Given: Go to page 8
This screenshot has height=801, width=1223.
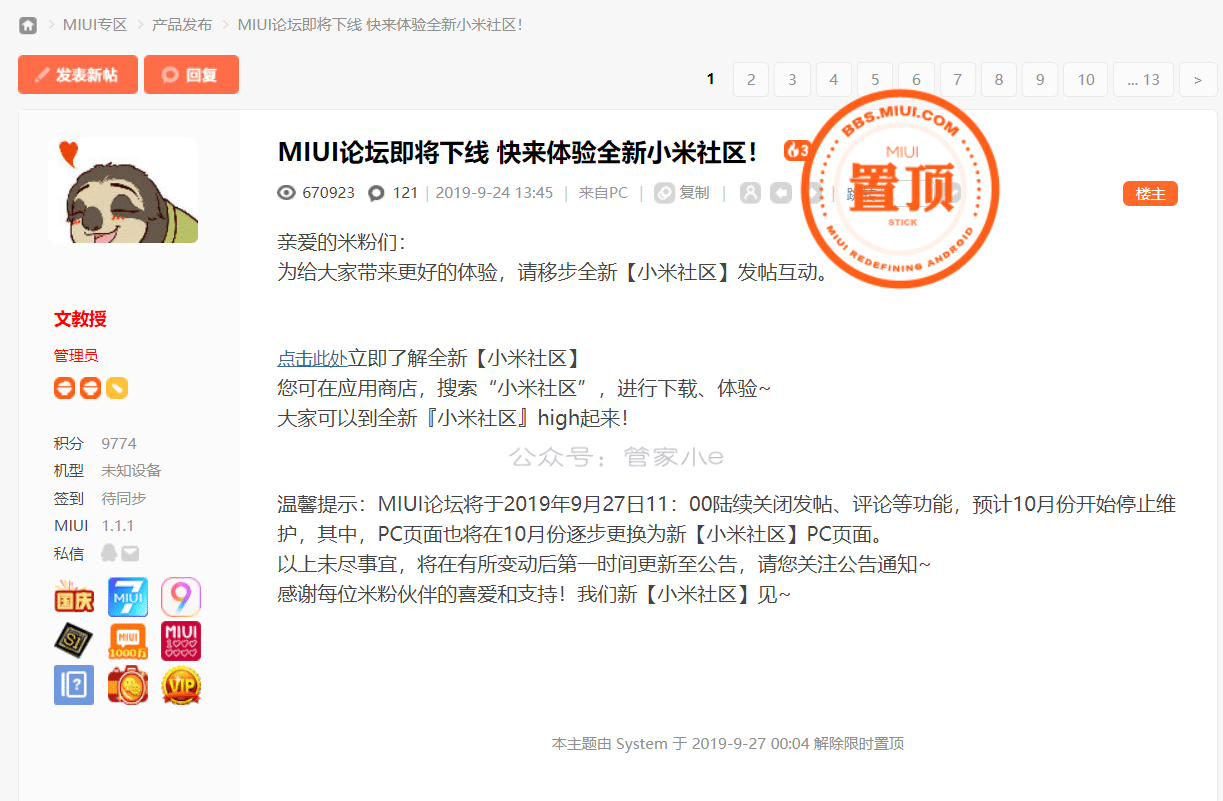Looking at the screenshot, I should (x=999, y=79).
